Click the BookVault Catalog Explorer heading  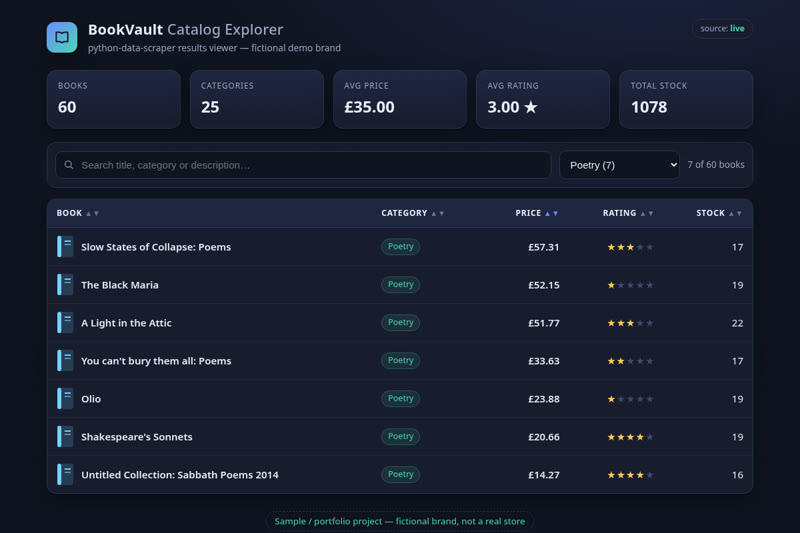pyautogui.click(x=185, y=30)
